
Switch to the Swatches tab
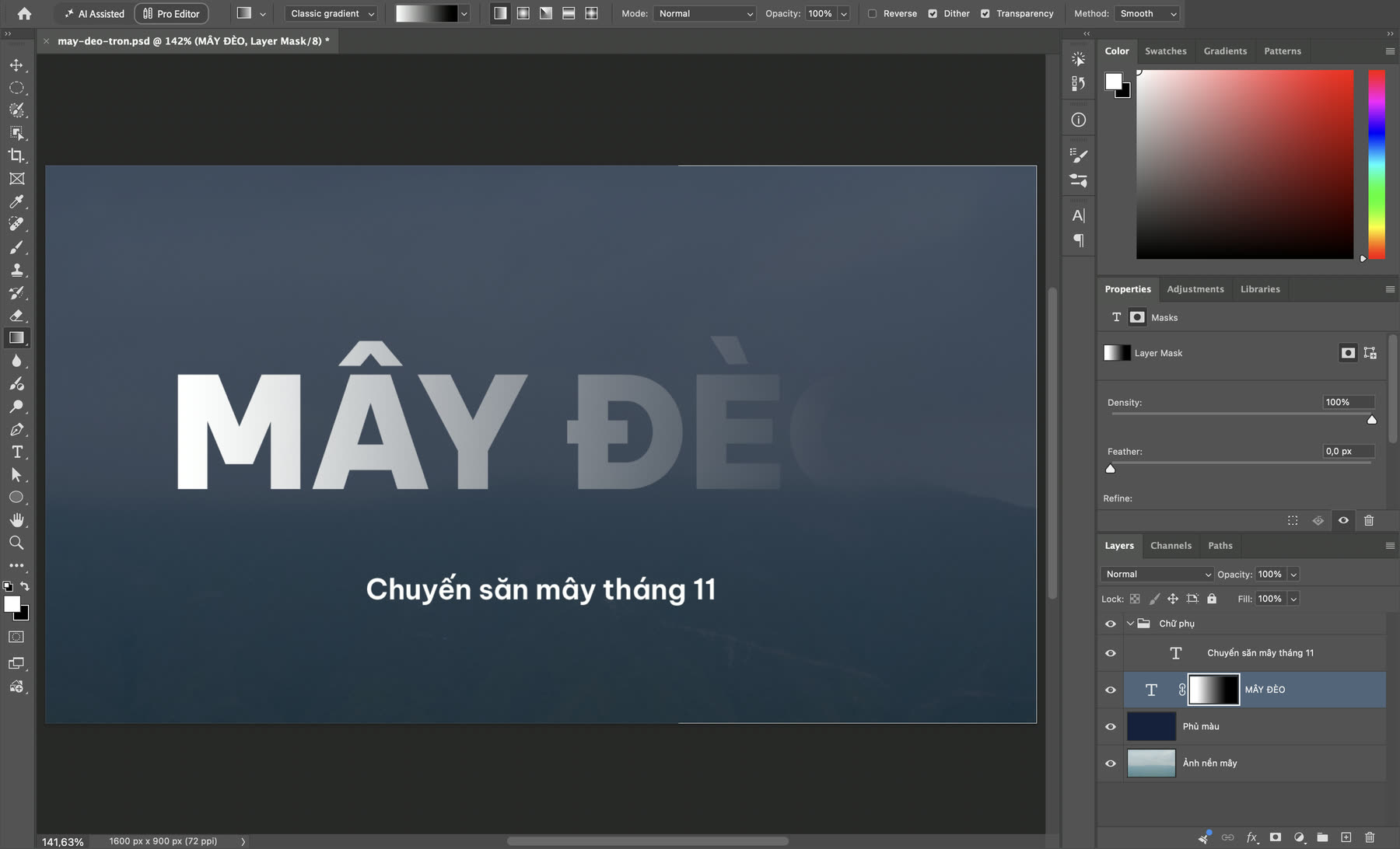pos(1165,51)
